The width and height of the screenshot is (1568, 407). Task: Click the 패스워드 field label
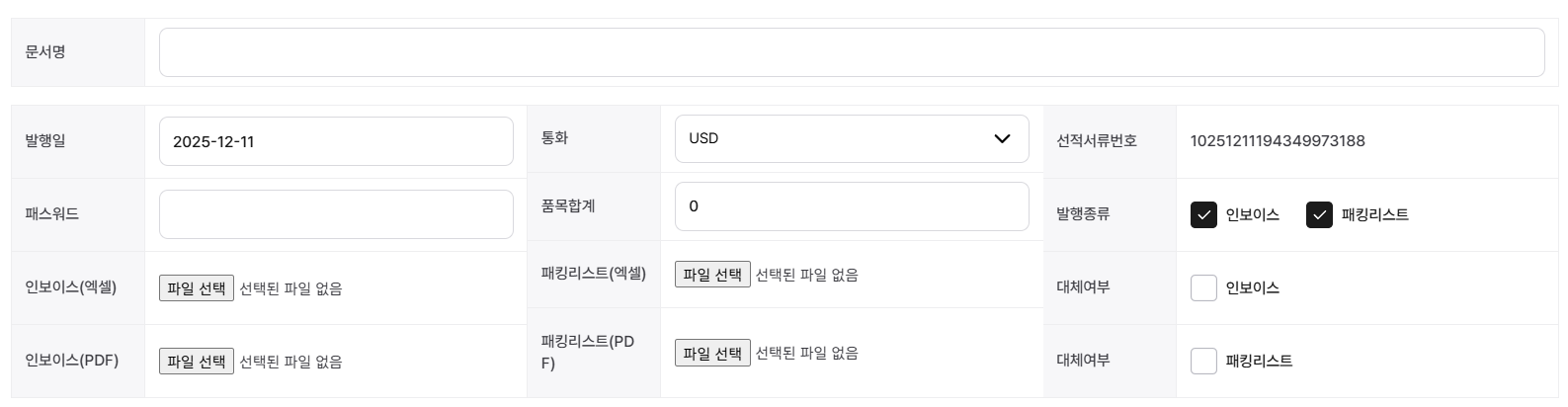coord(51,214)
